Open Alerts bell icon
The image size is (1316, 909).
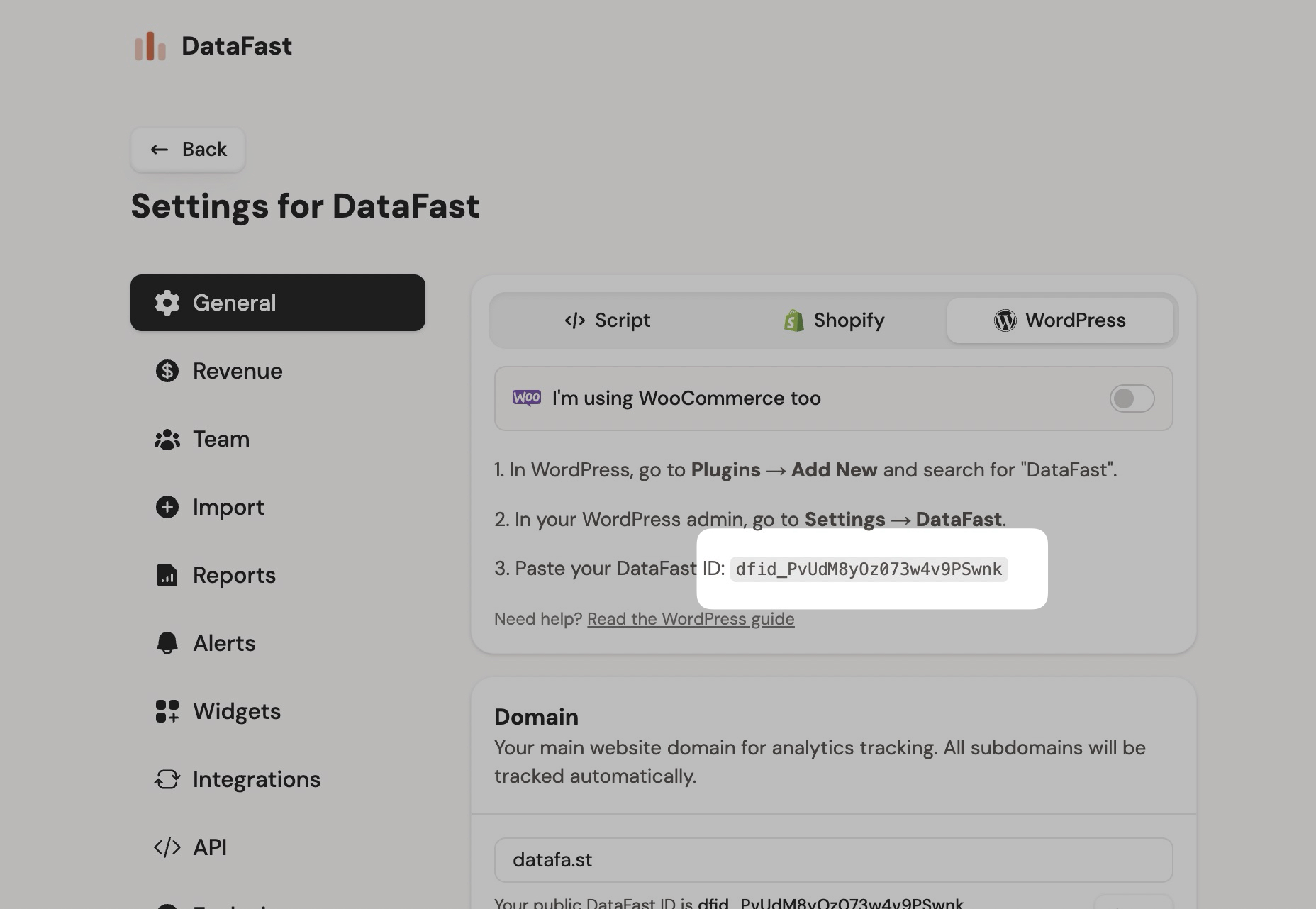click(x=167, y=643)
